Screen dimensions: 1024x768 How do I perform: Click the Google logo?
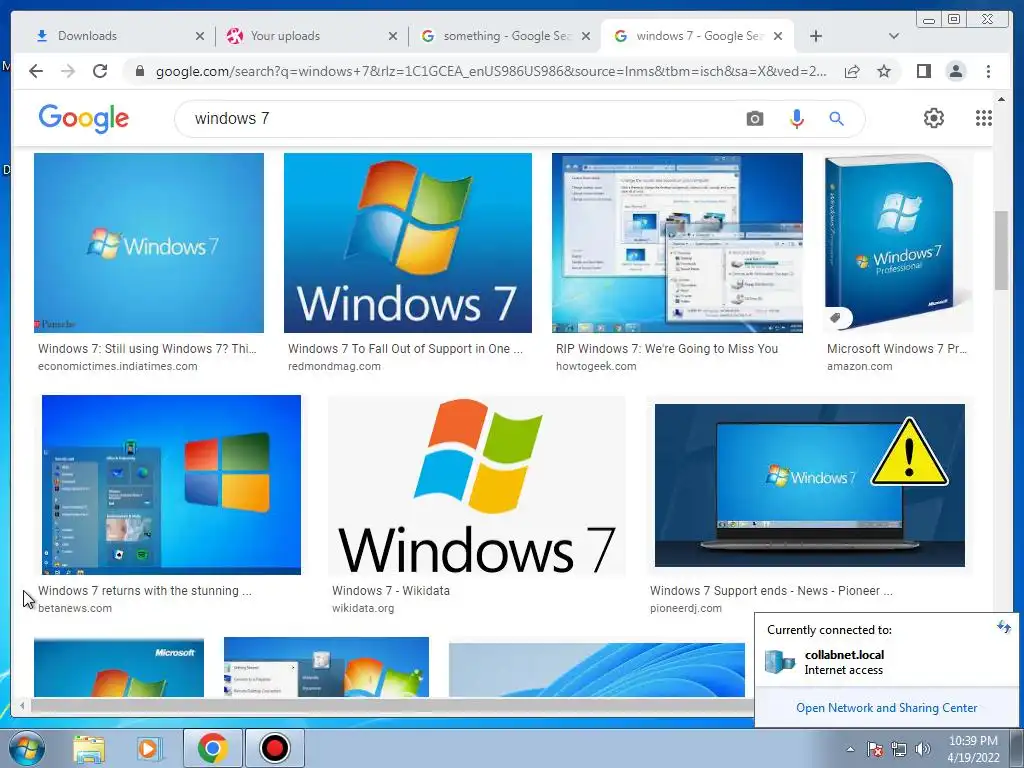click(x=84, y=119)
